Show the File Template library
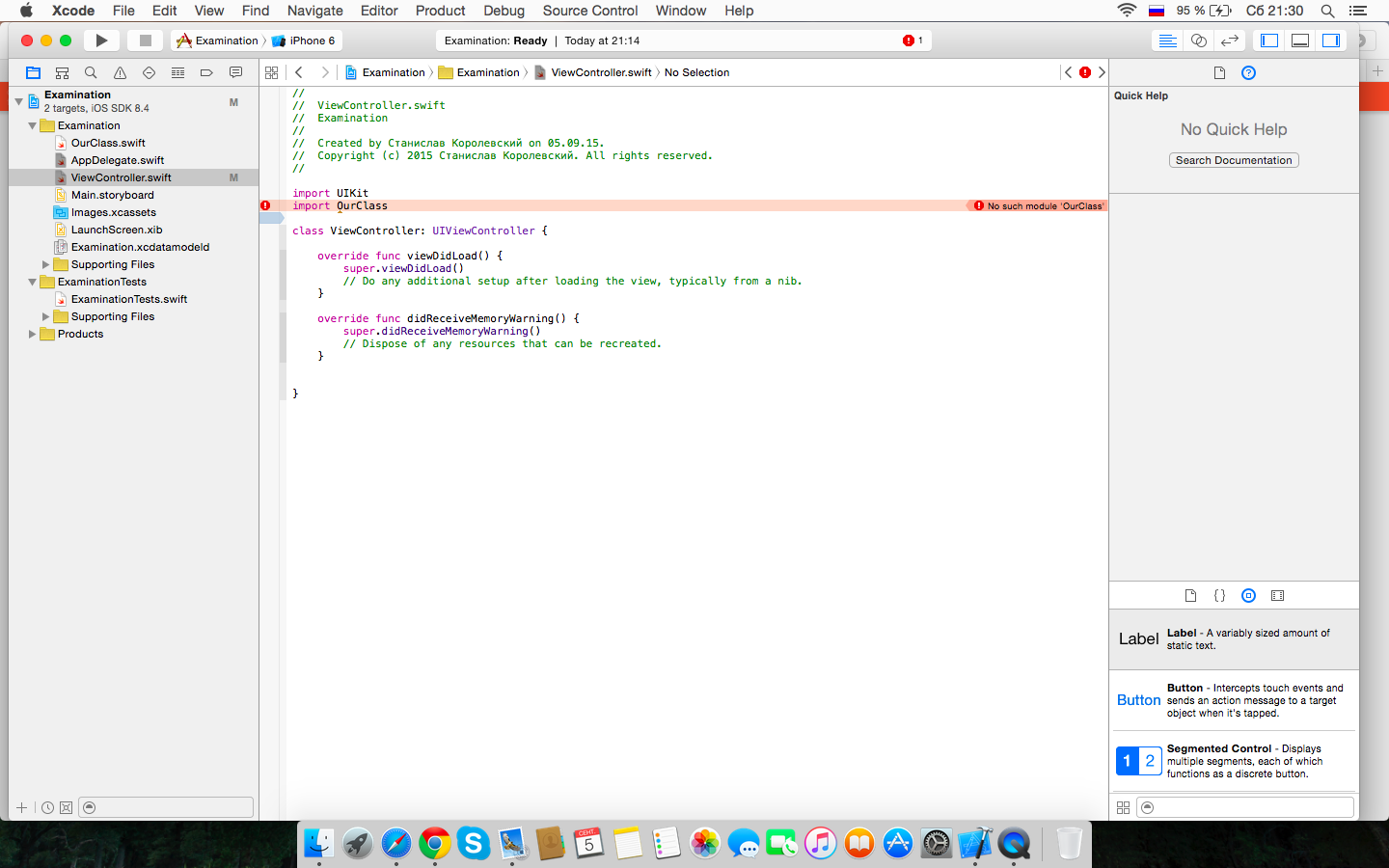Image resolution: width=1389 pixels, height=868 pixels. click(x=1190, y=595)
